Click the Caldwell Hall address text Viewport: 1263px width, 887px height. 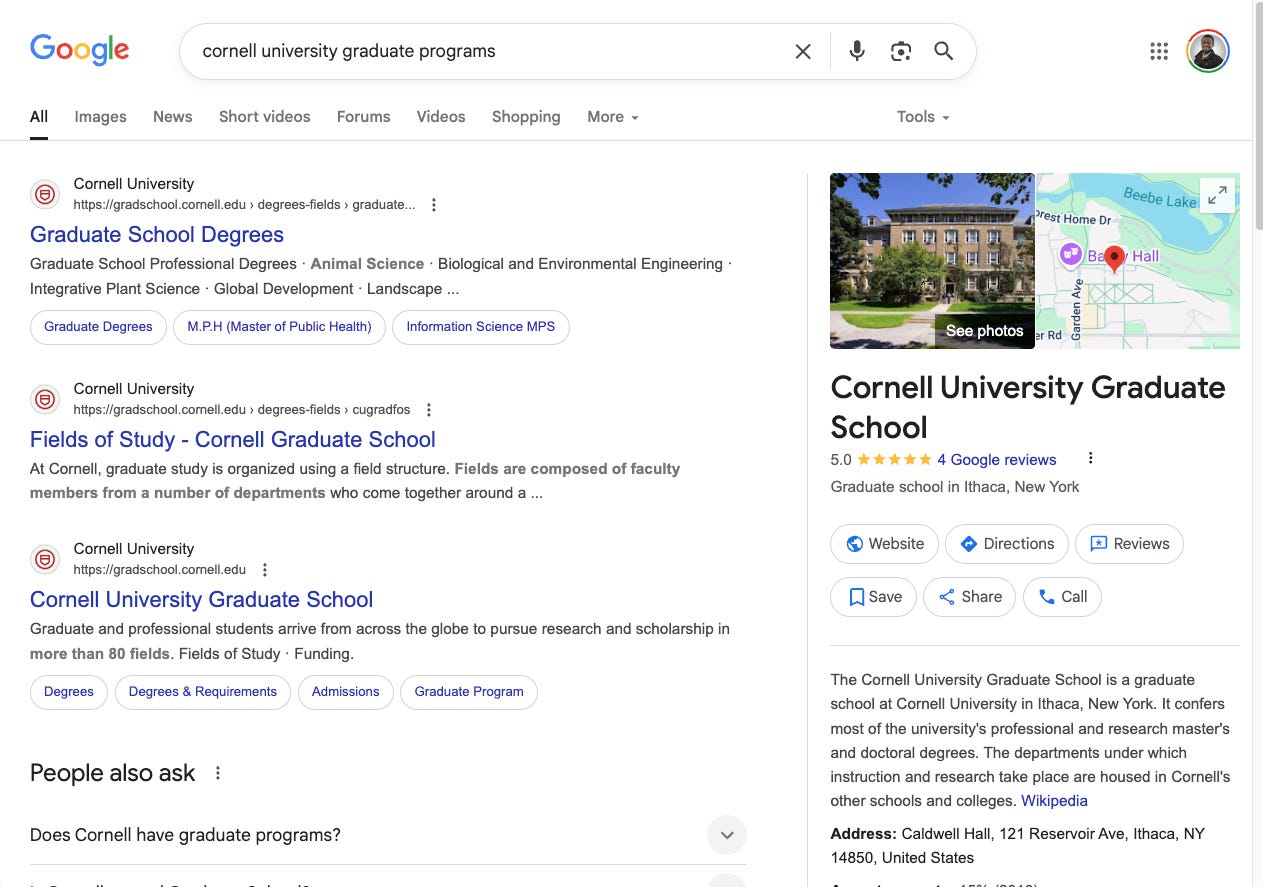pos(1018,846)
